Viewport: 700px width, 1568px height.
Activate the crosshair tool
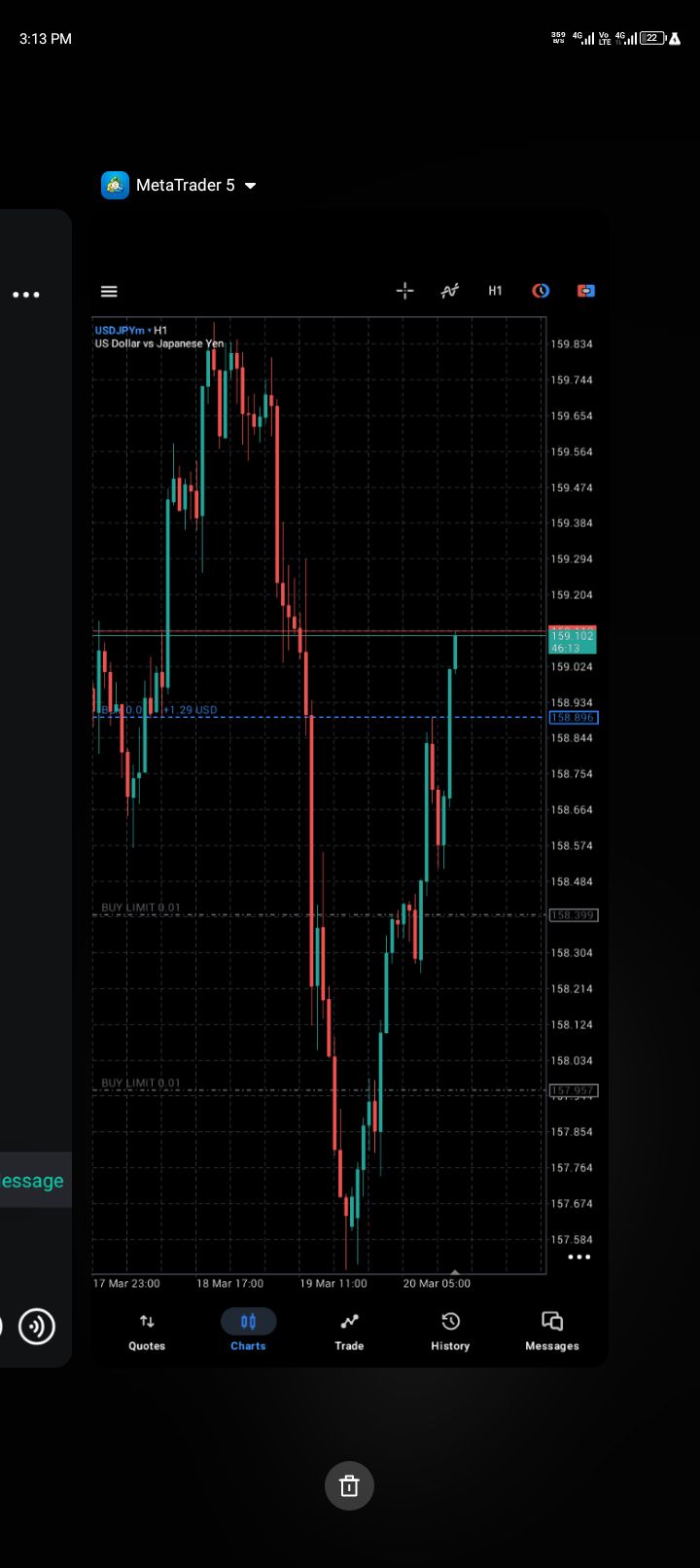[x=404, y=291]
